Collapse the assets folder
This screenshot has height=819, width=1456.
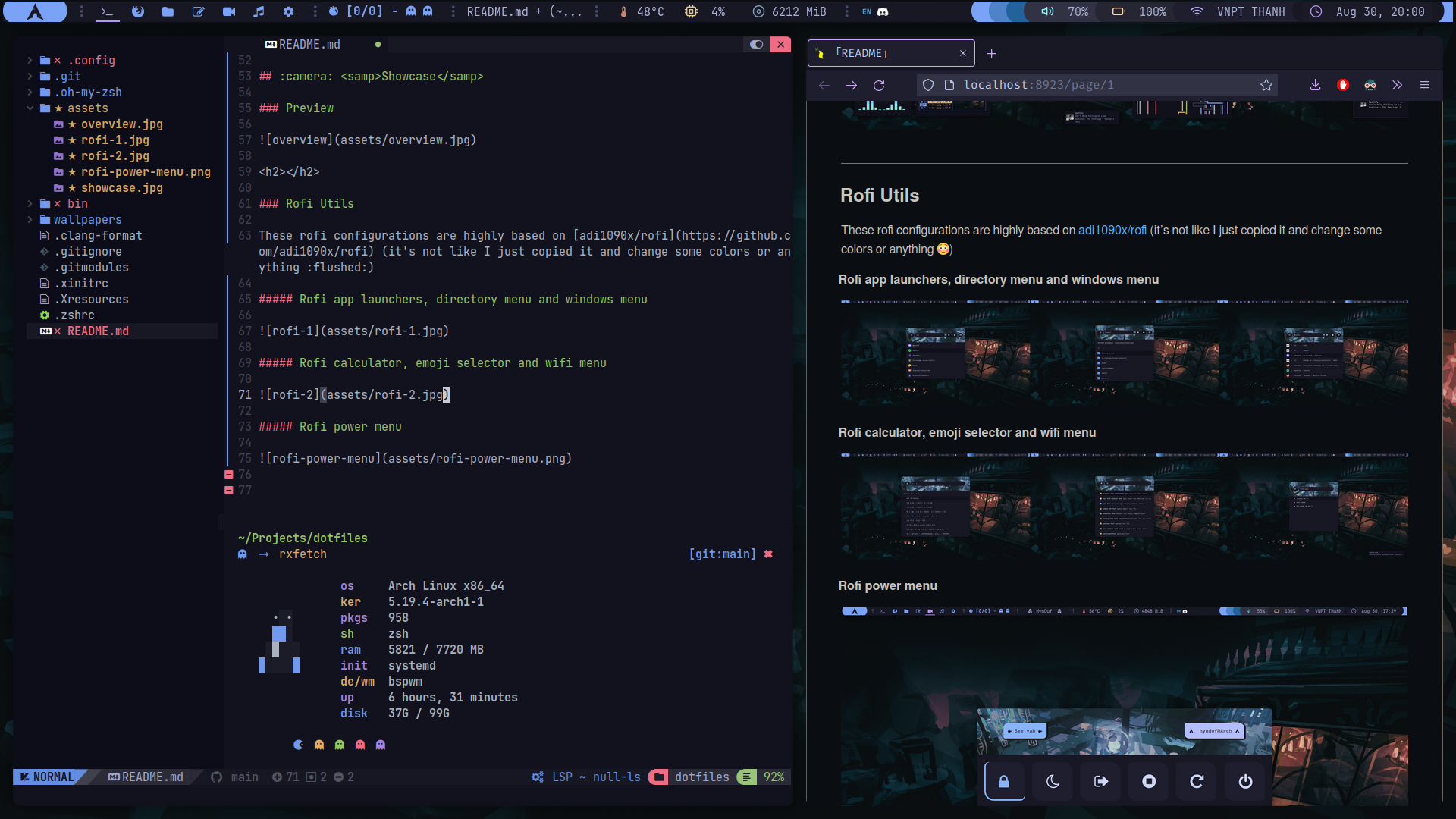coord(30,108)
